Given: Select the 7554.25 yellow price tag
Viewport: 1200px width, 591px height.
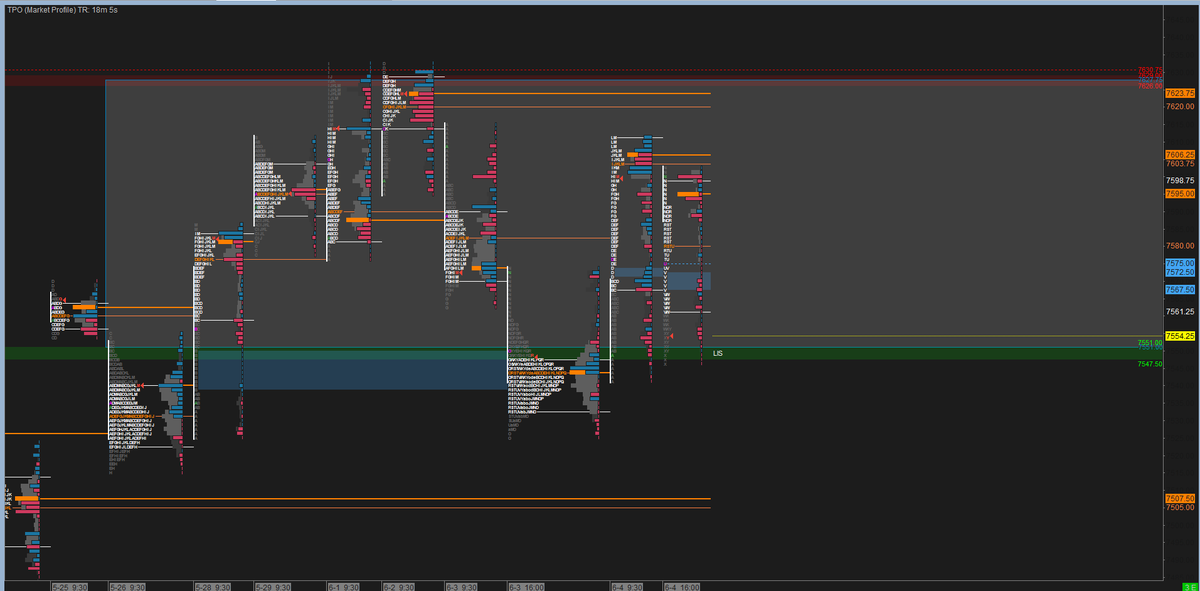Looking at the screenshot, I should (x=1181, y=336).
